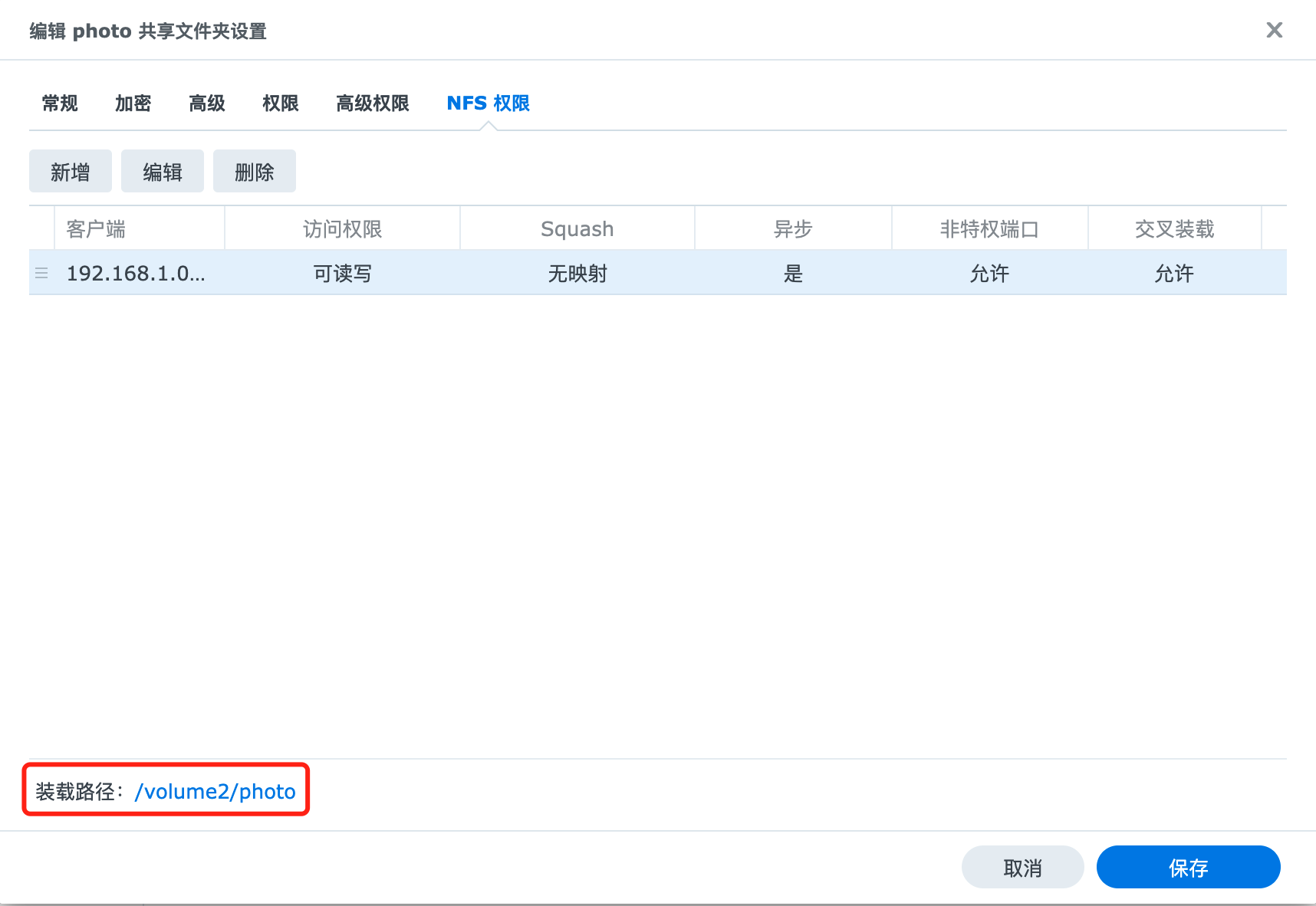Select the NFS 权限 tab

tap(489, 103)
